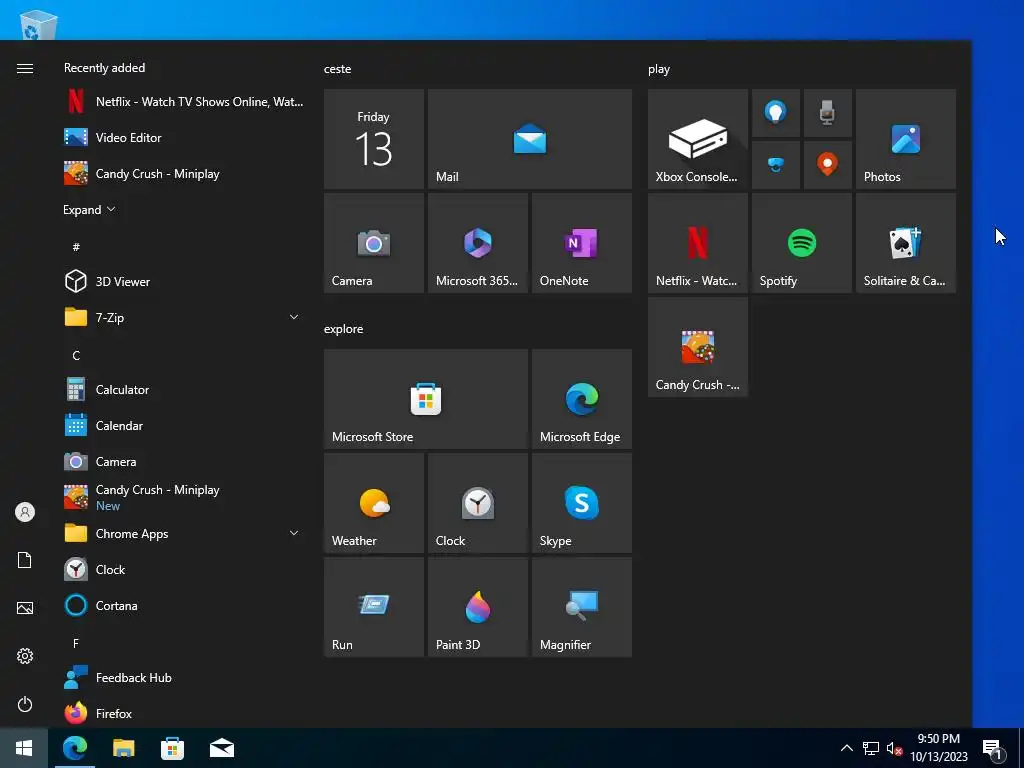The height and width of the screenshot is (768, 1024).
Task: Open Feedback Hub from app list
Action: click(x=183, y=677)
